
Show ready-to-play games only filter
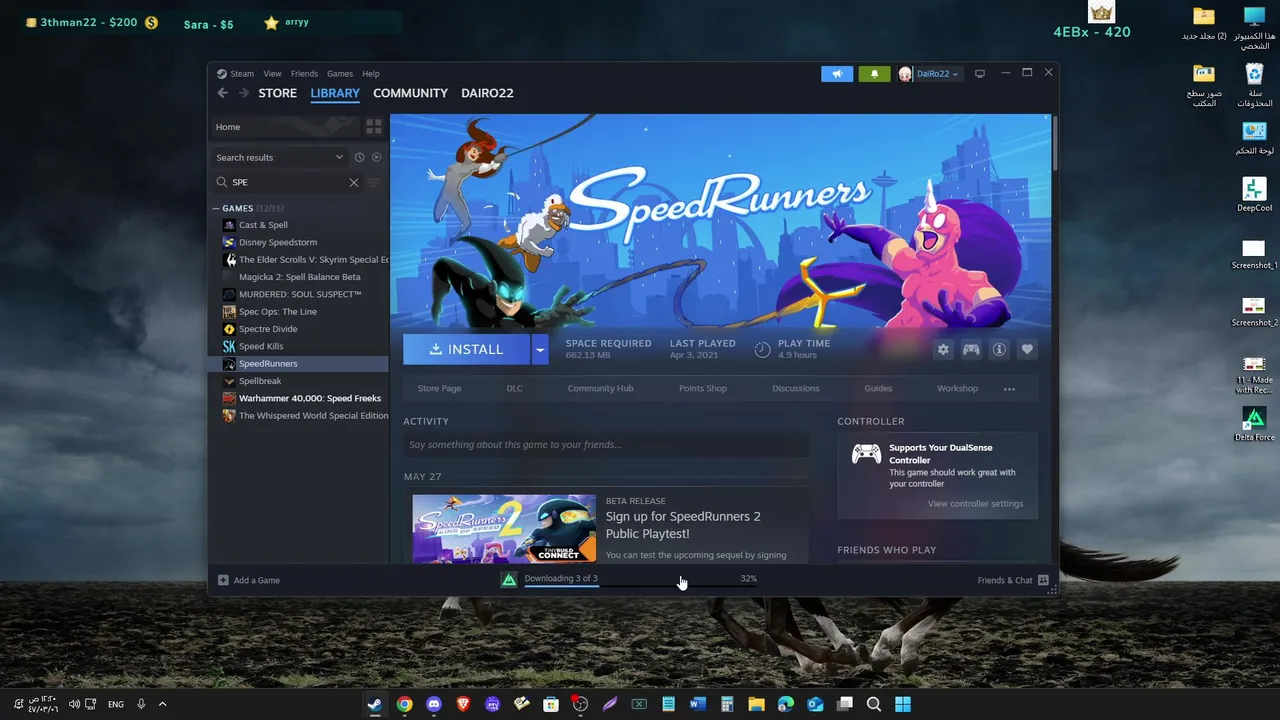[x=377, y=157]
